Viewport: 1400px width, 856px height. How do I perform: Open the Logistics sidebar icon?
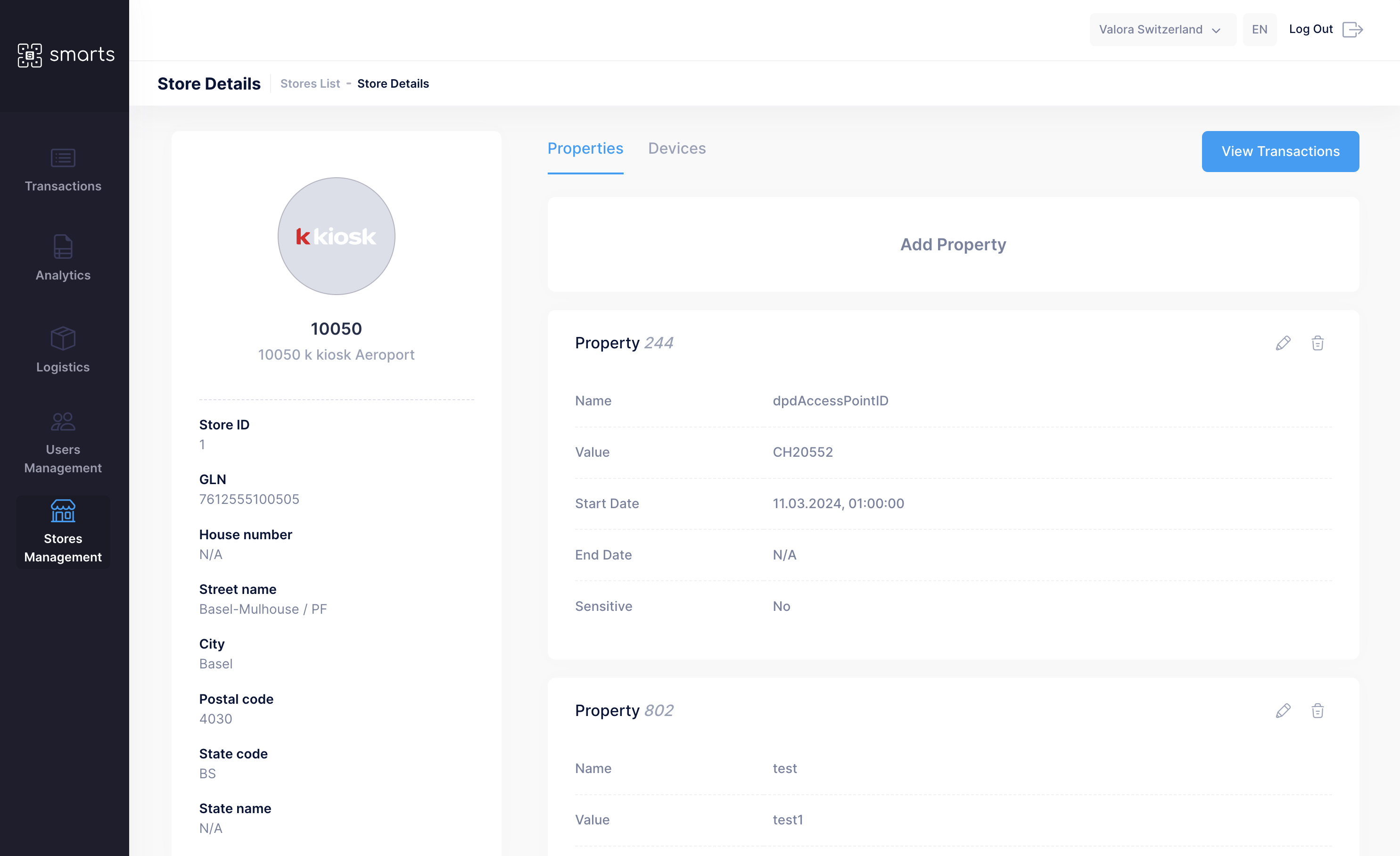click(x=63, y=338)
